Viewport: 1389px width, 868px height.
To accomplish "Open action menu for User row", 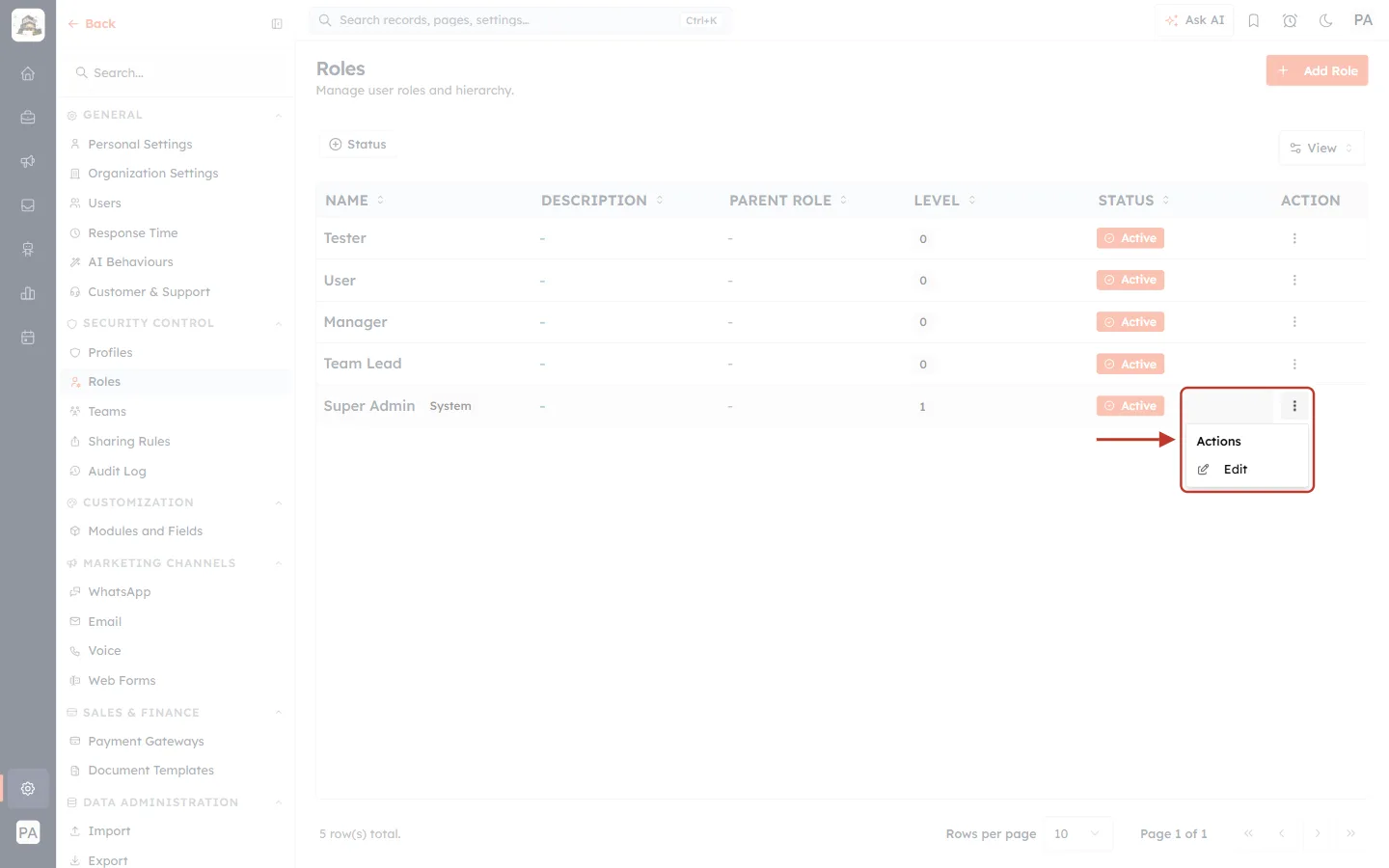I will (1294, 280).
